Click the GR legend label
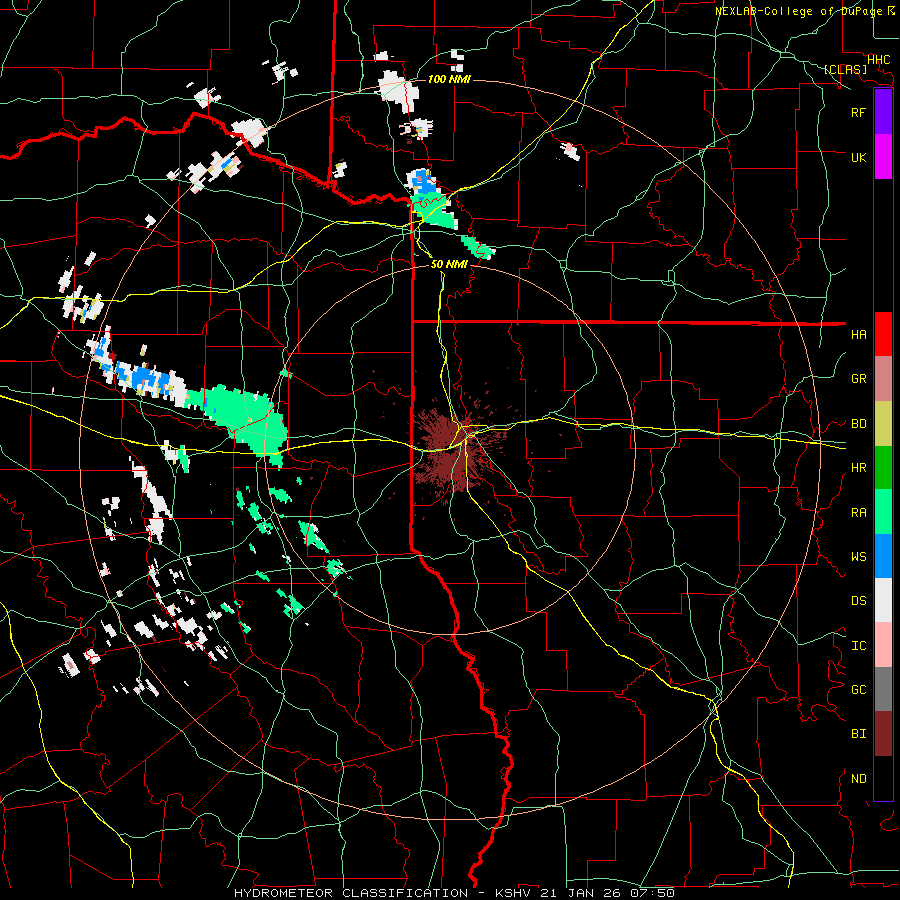The width and height of the screenshot is (900, 900). point(858,379)
